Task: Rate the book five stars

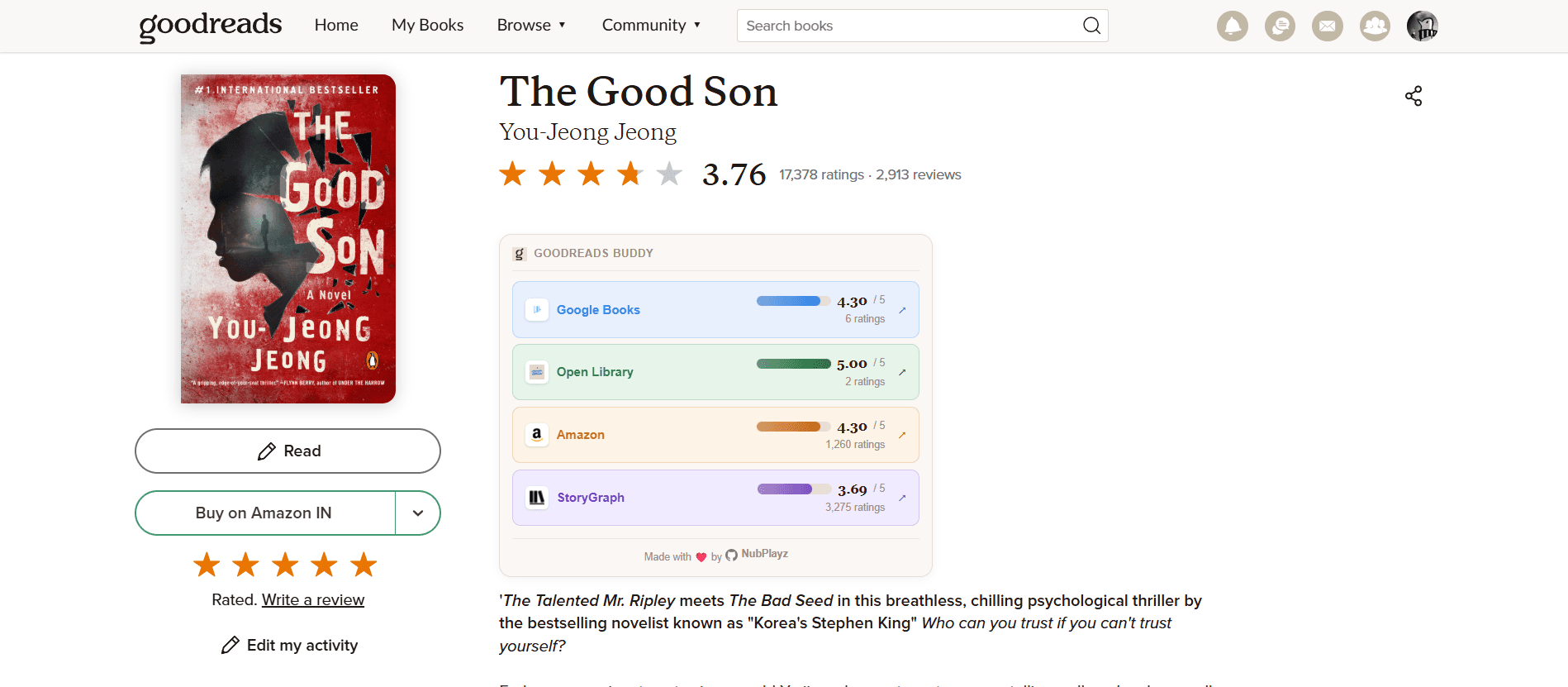Action: [363, 564]
